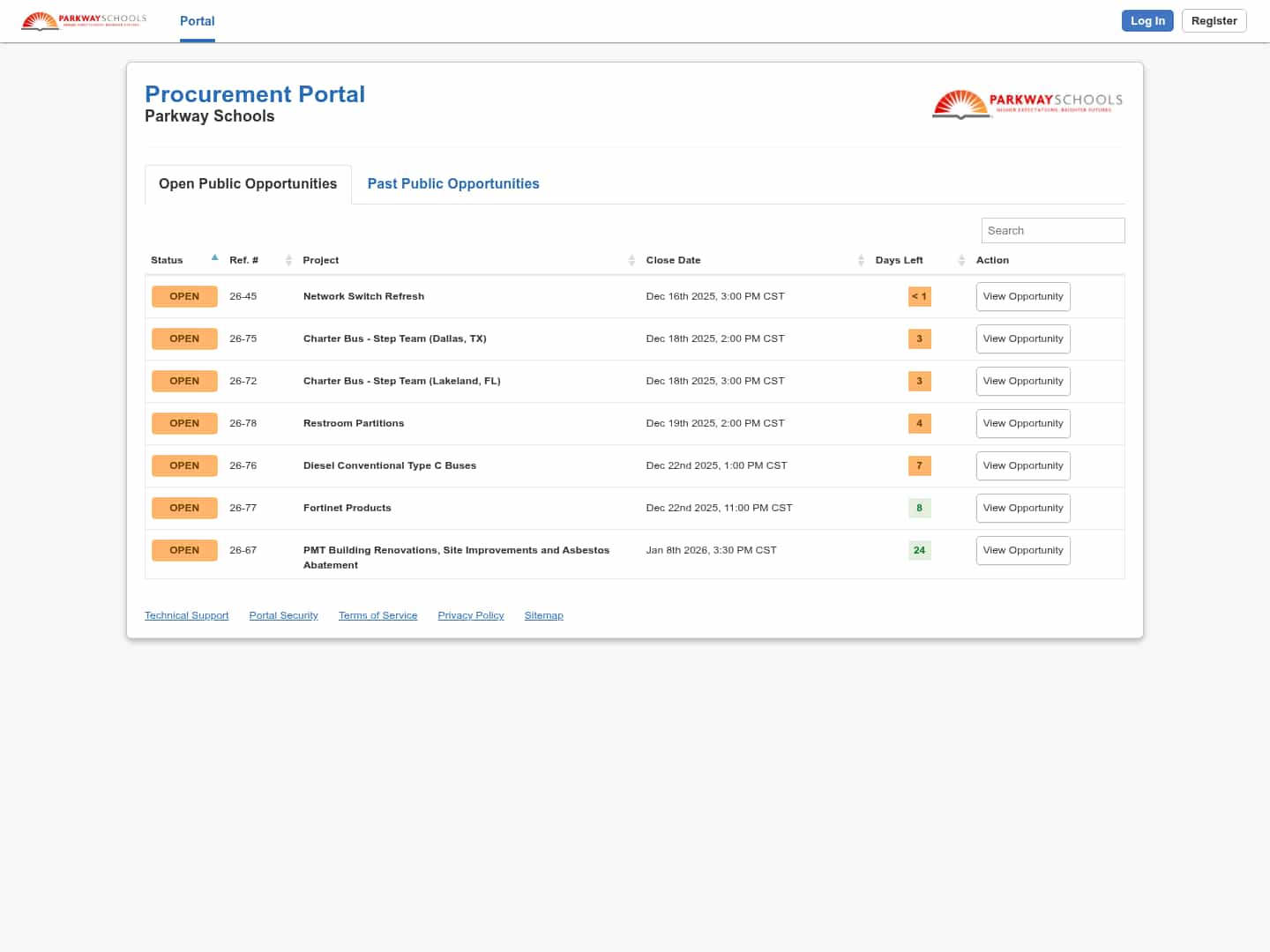Click the Parkway Schools logo in navbar
This screenshot has width=1270, height=952.
click(x=85, y=20)
